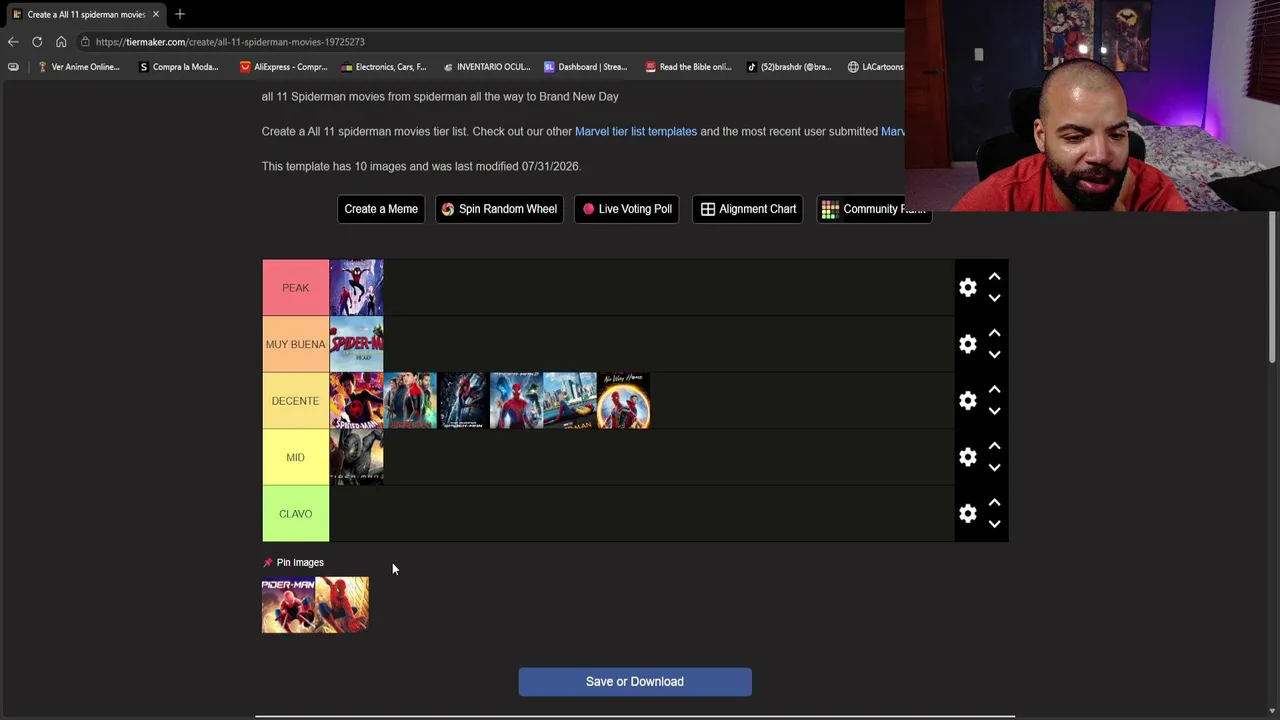
Task: Select the second unranked Spider-Man poster
Action: pos(342,605)
